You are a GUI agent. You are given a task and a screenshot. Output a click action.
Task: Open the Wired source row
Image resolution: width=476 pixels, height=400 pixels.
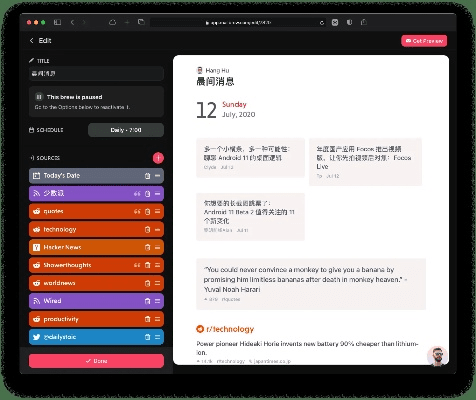coord(96,301)
